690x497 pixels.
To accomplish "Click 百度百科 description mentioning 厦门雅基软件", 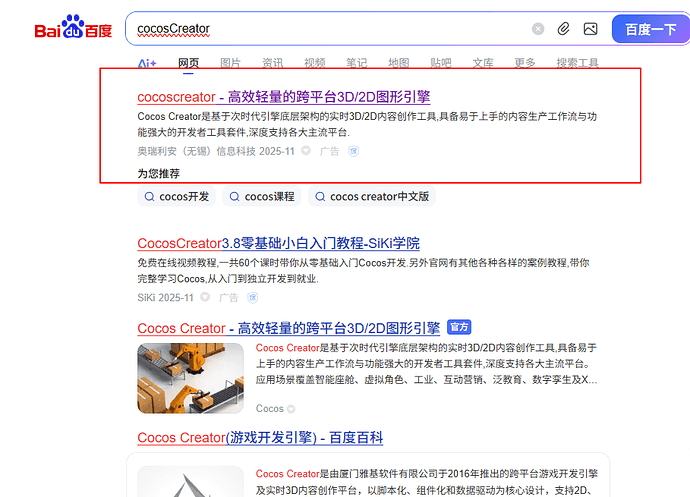I will [x=426, y=482].
